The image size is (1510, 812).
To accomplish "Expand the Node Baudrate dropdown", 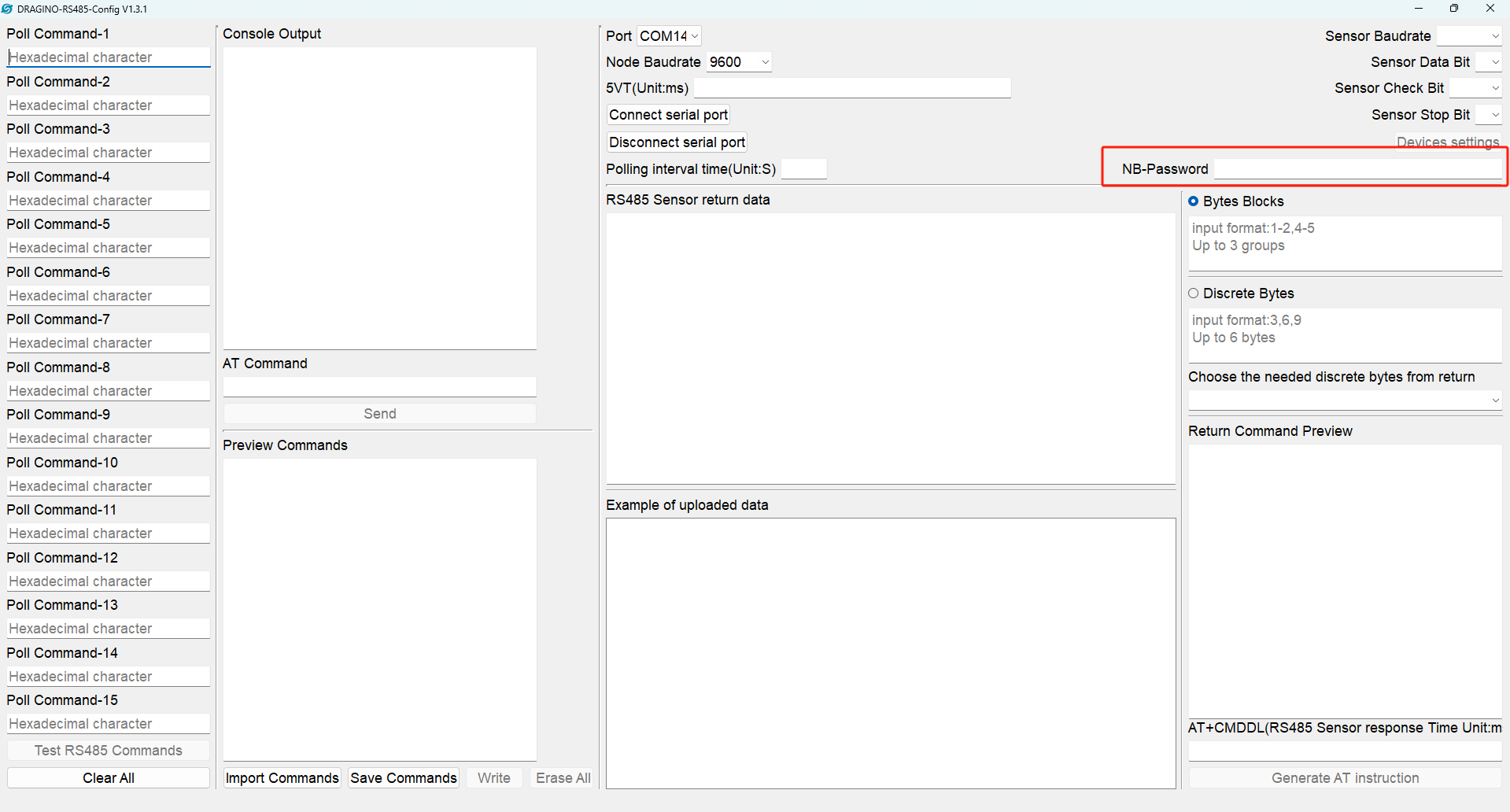I will point(739,62).
